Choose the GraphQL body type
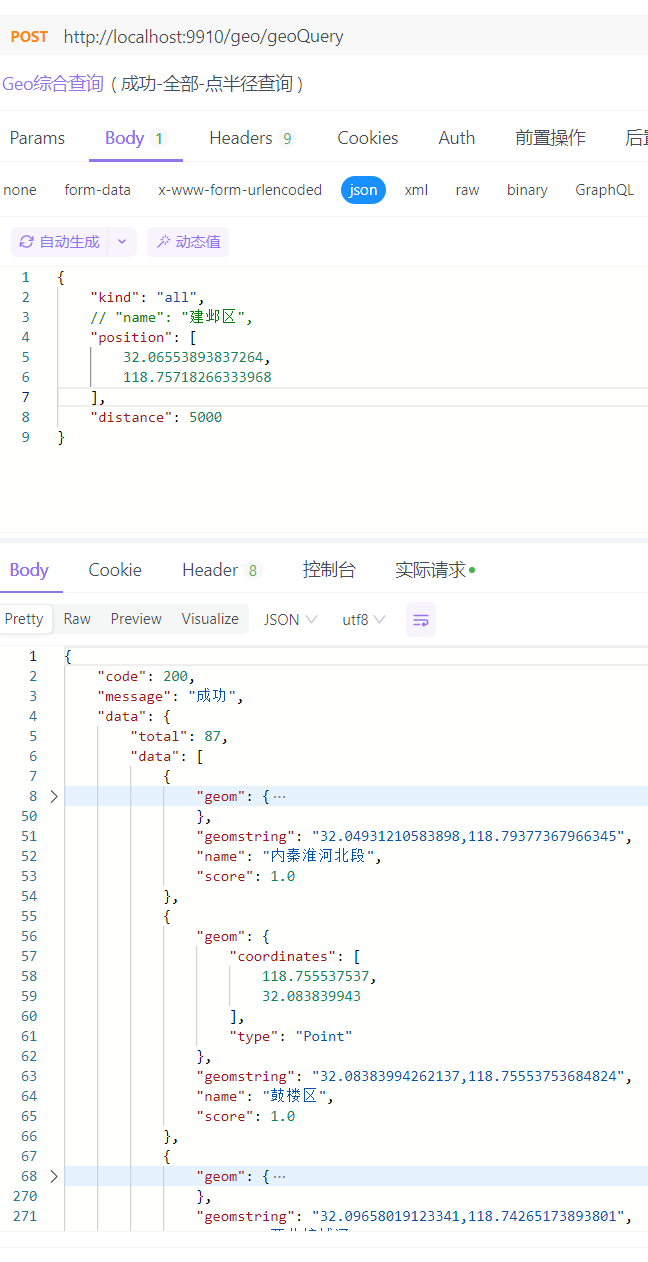Screen dimensions: 648x1262 click(x=604, y=190)
